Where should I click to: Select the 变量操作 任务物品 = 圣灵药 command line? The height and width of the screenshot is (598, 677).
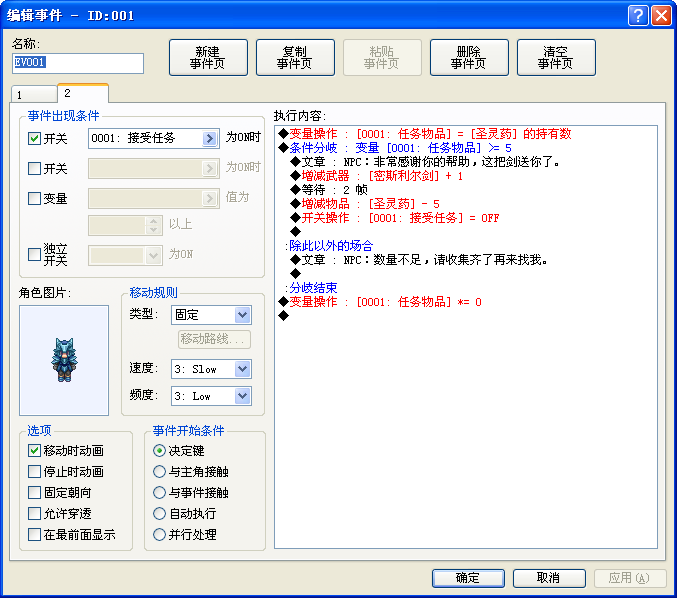pos(425,134)
